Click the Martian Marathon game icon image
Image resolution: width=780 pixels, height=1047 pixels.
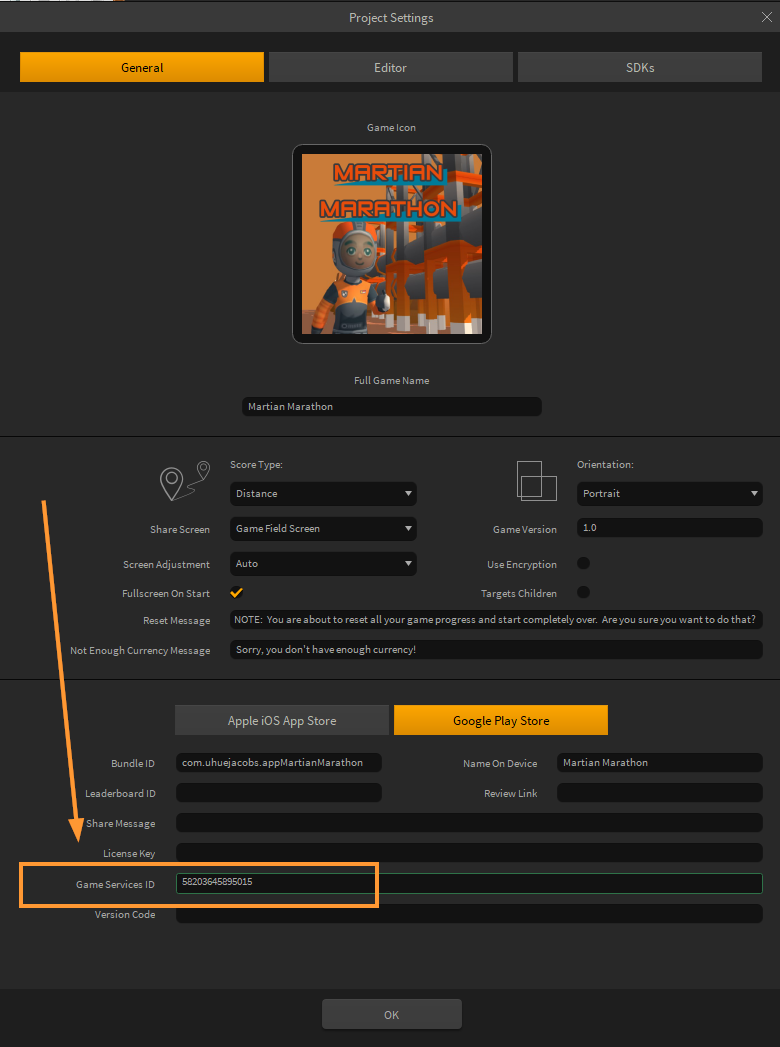click(391, 244)
